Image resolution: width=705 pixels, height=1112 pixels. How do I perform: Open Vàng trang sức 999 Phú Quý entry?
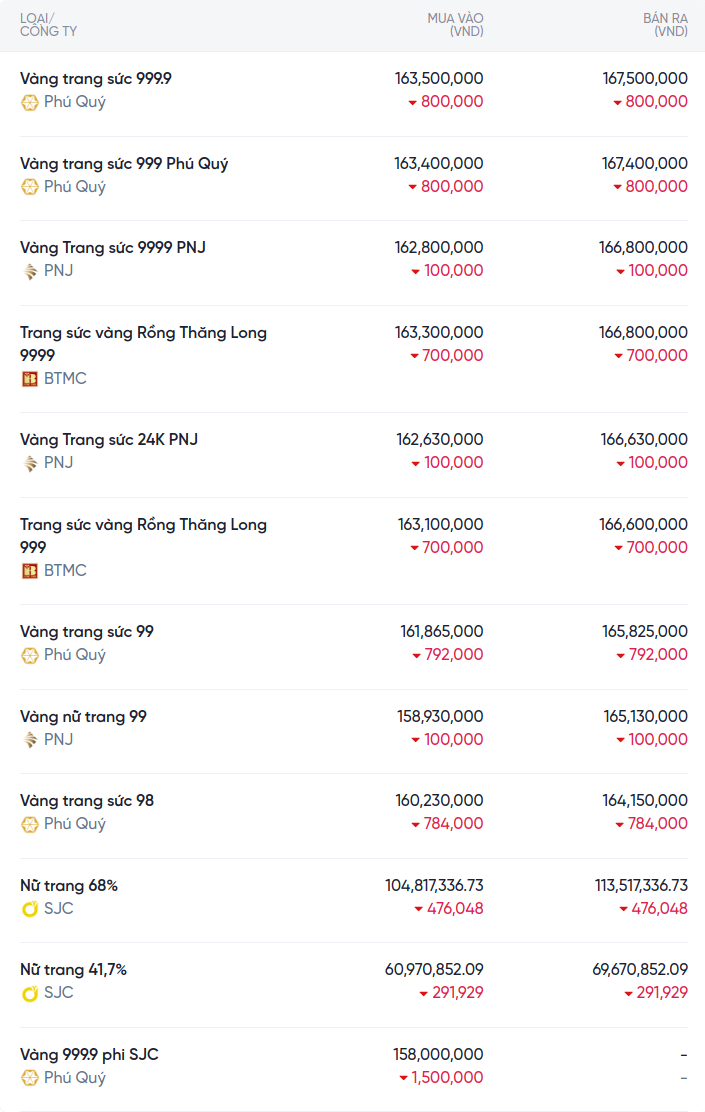pos(124,164)
